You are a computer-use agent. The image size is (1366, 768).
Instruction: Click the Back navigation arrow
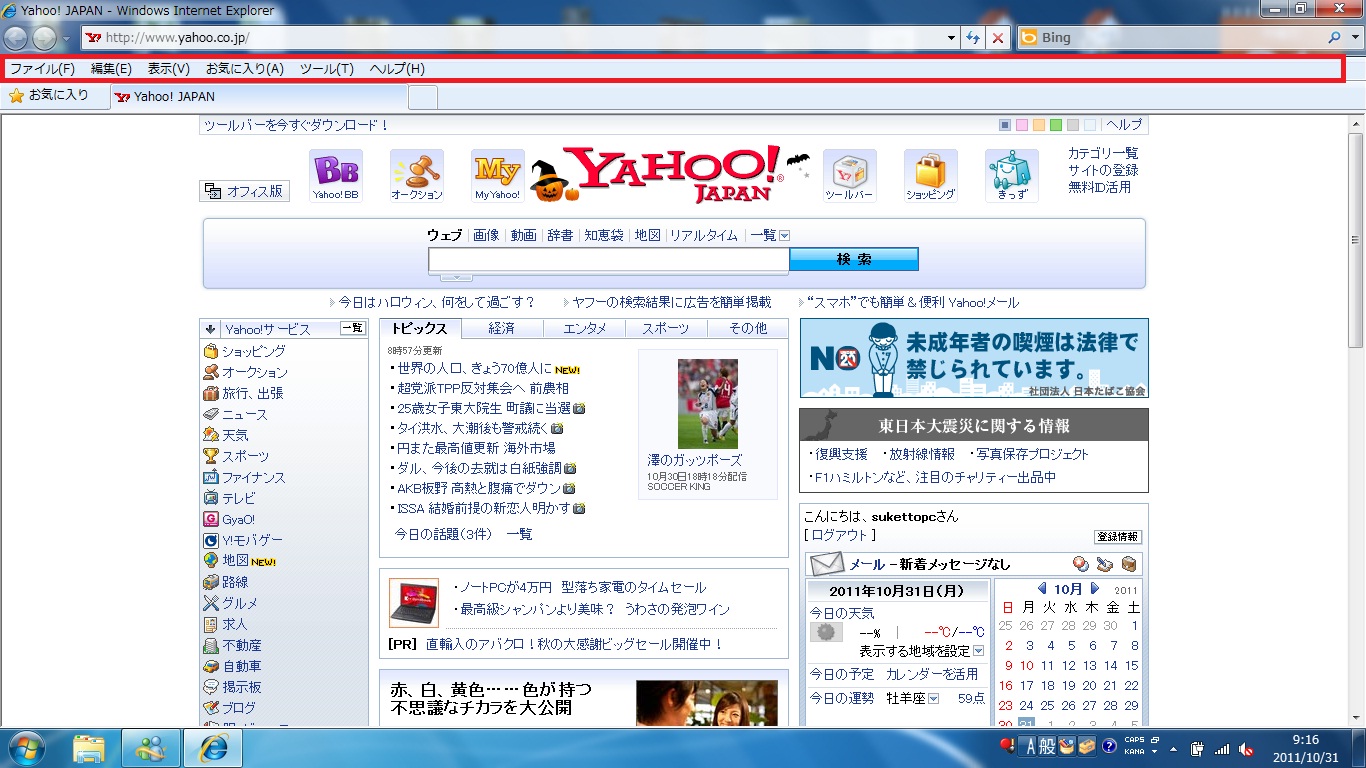point(15,38)
